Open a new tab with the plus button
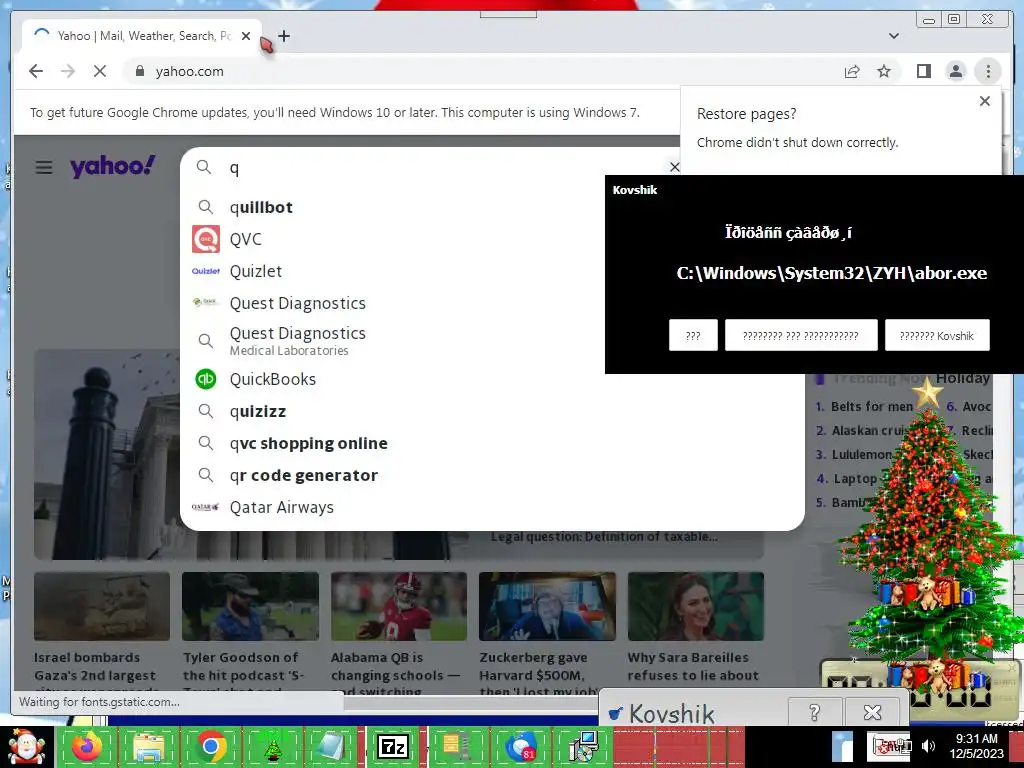Viewport: 1024px width, 768px height. tap(283, 36)
